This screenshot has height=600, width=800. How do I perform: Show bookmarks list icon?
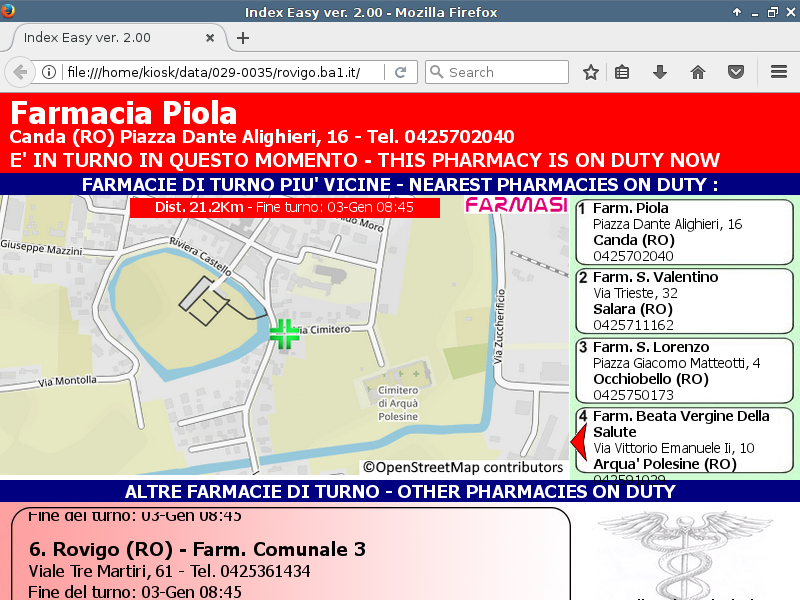pyautogui.click(x=622, y=72)
